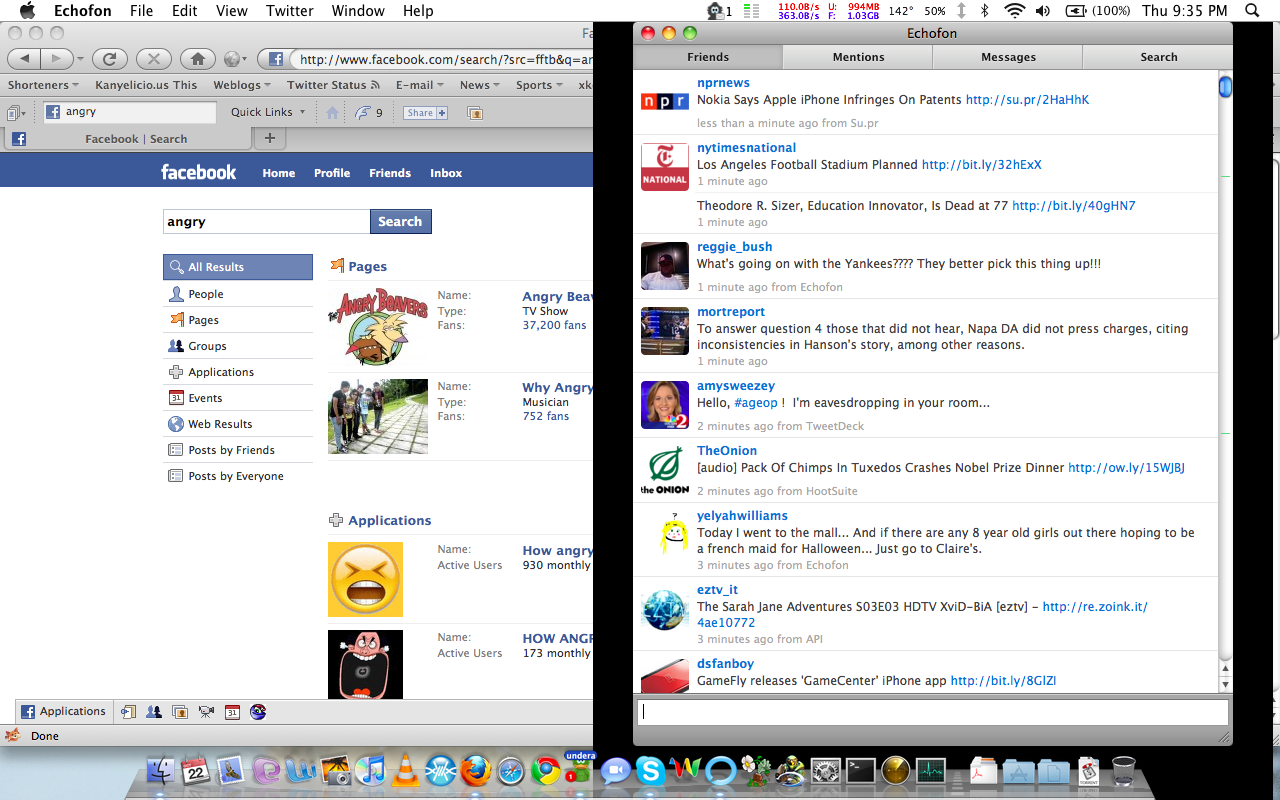The height and width of the screenshot is (800, 1280).
Task: Click the Echofon tweet compose field
Action: click(x=932, y=712)
